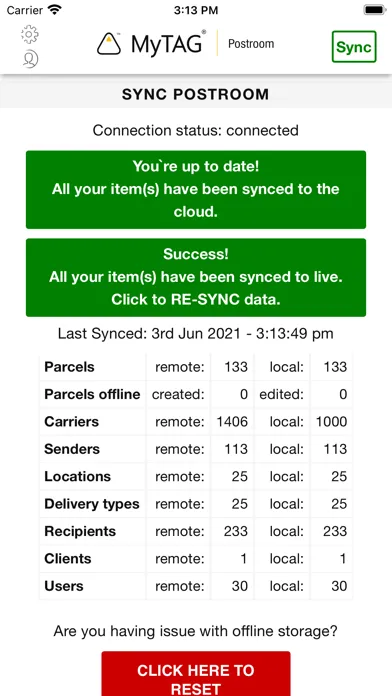Select the Delivery types row
Screen dimensions: 392x696
click(x=196, y=504)
